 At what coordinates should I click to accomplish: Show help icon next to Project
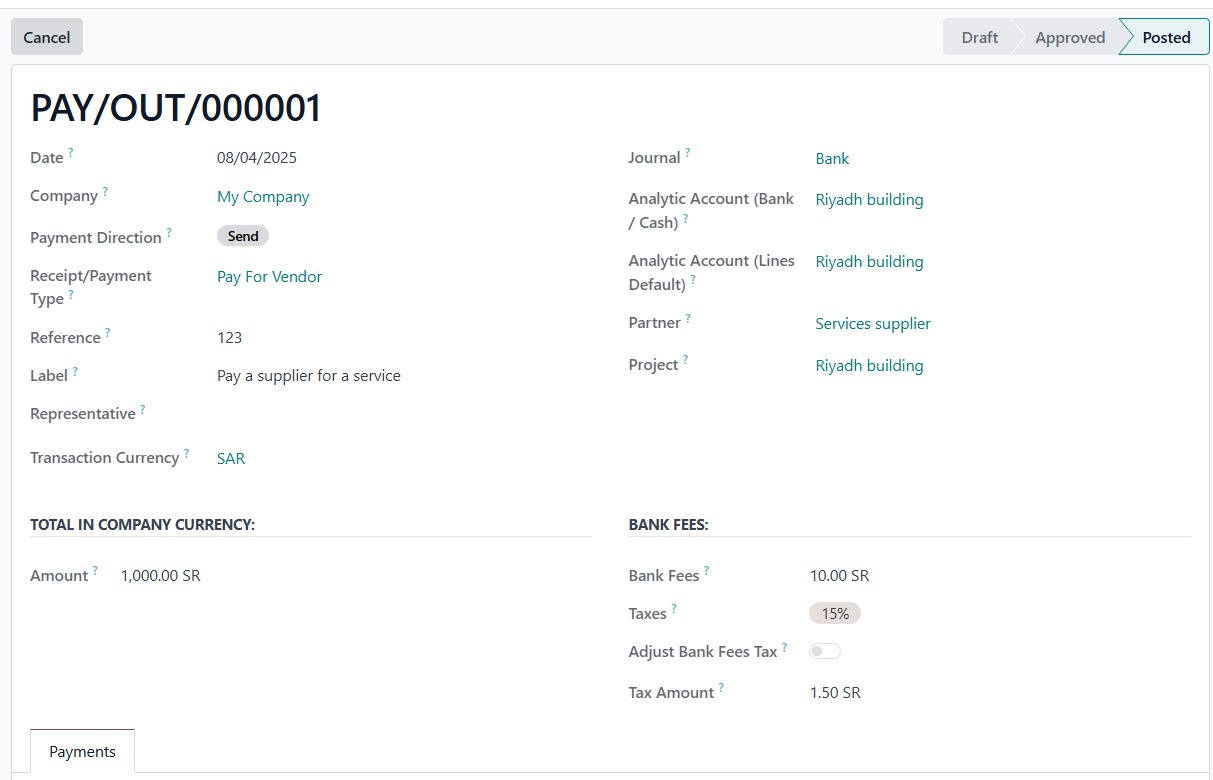tap(686, 360)
